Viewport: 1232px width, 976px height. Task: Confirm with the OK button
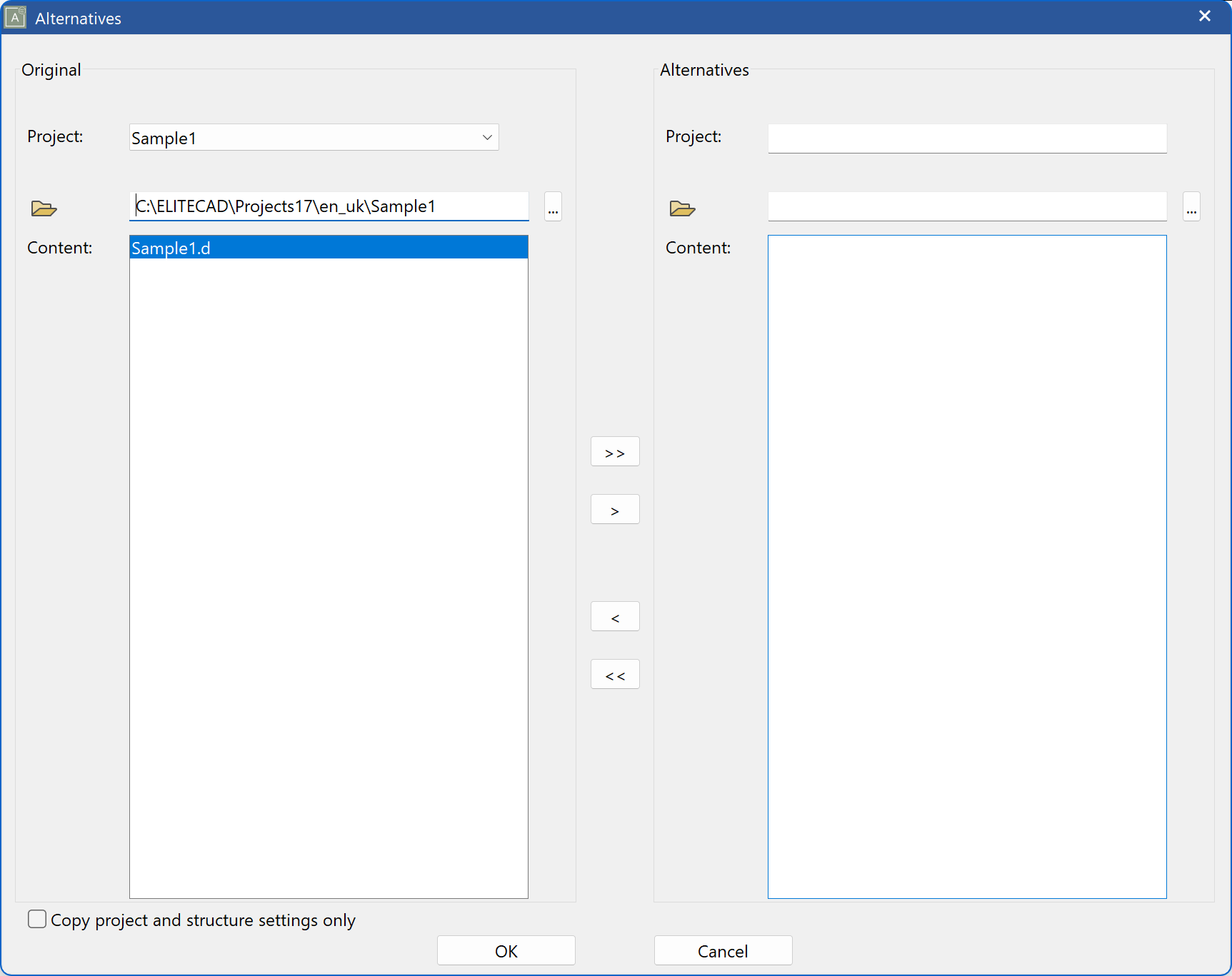[x=506, y=950]
